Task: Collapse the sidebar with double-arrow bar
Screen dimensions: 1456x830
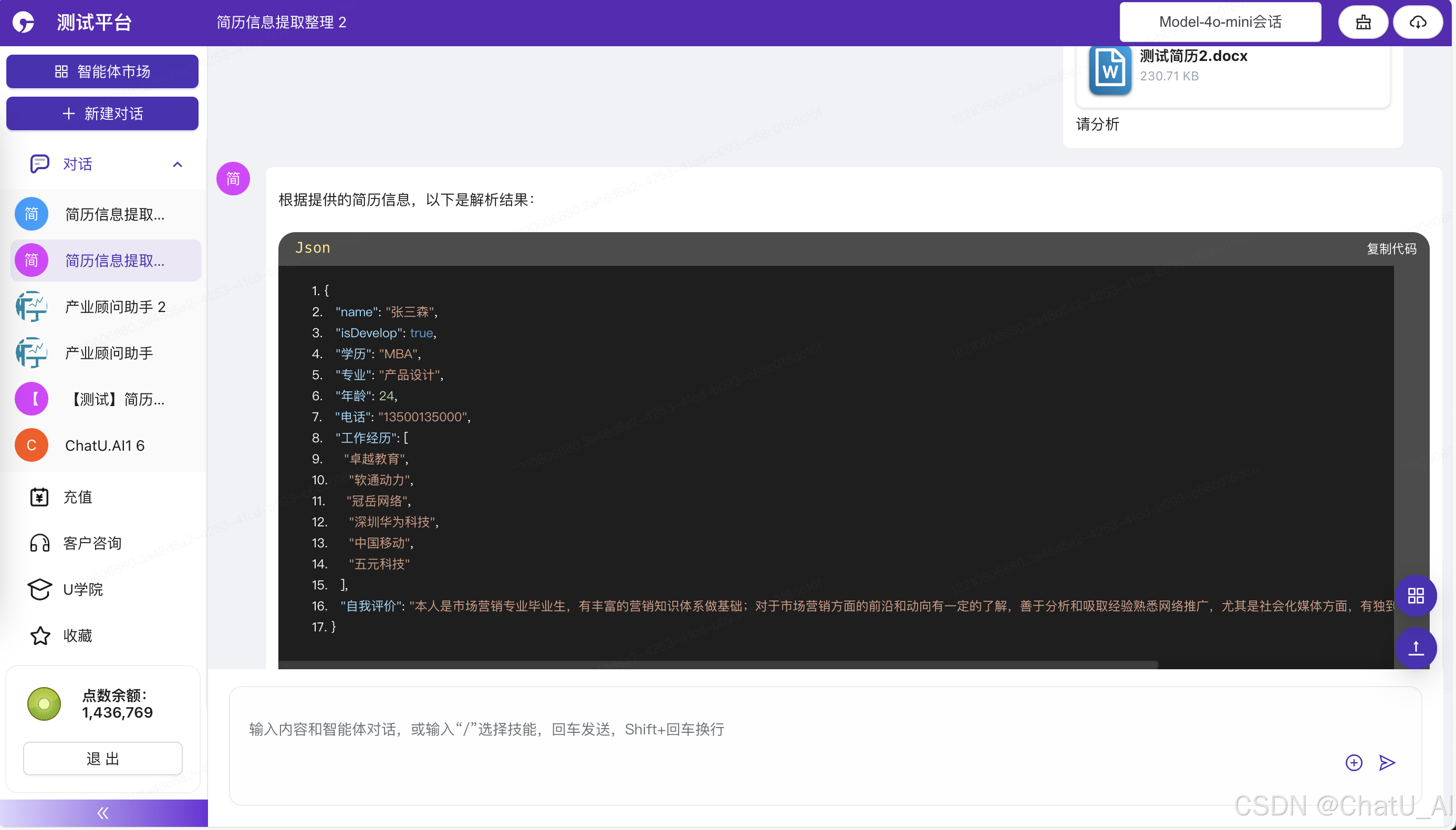Action: pos(103,813)
